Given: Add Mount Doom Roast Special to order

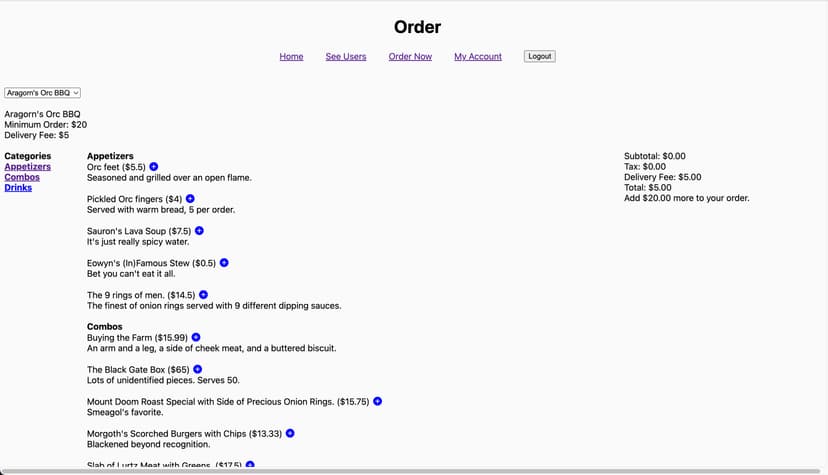Looking at the screenshot, I should tap(377, 401).
